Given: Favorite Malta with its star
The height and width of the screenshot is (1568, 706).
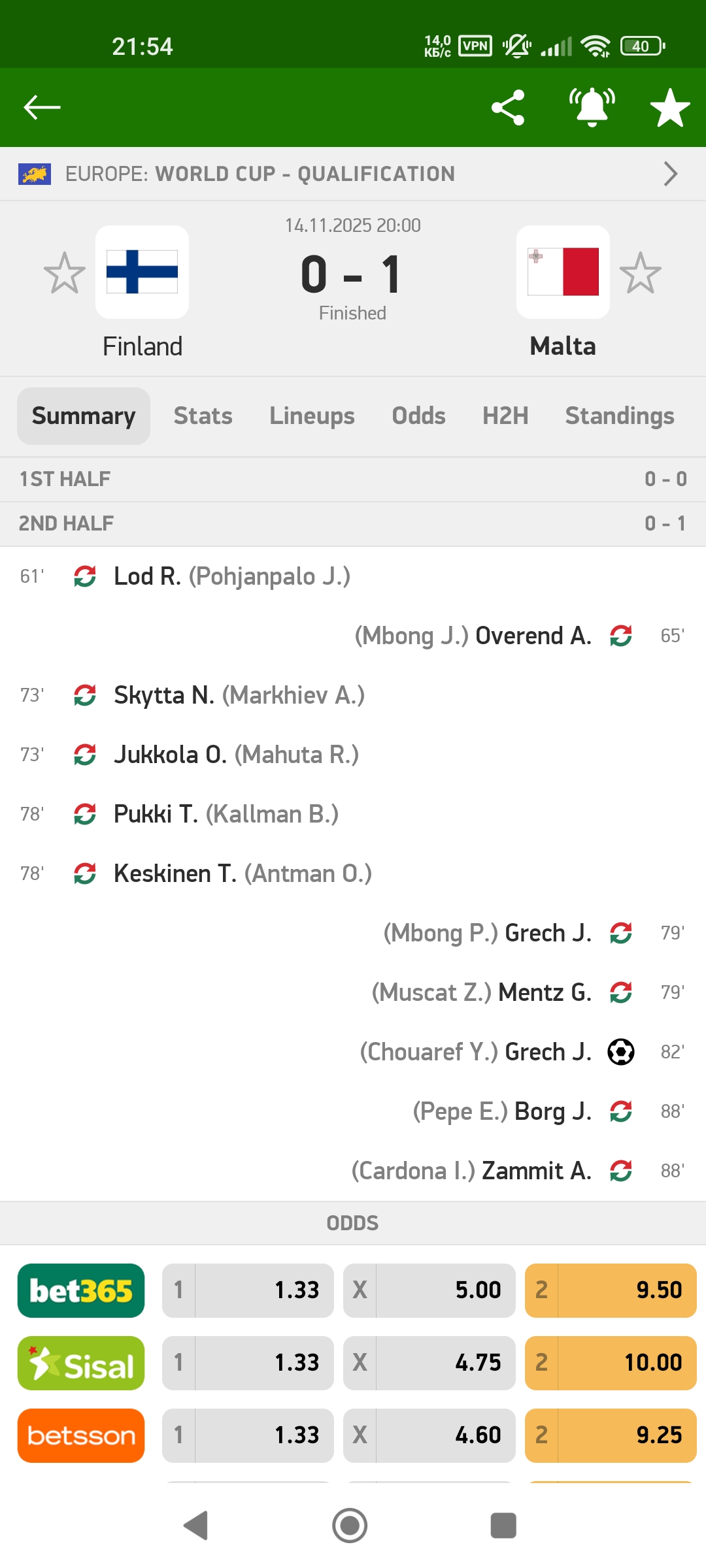Looking at the screenshot, I should coord(641,273).
